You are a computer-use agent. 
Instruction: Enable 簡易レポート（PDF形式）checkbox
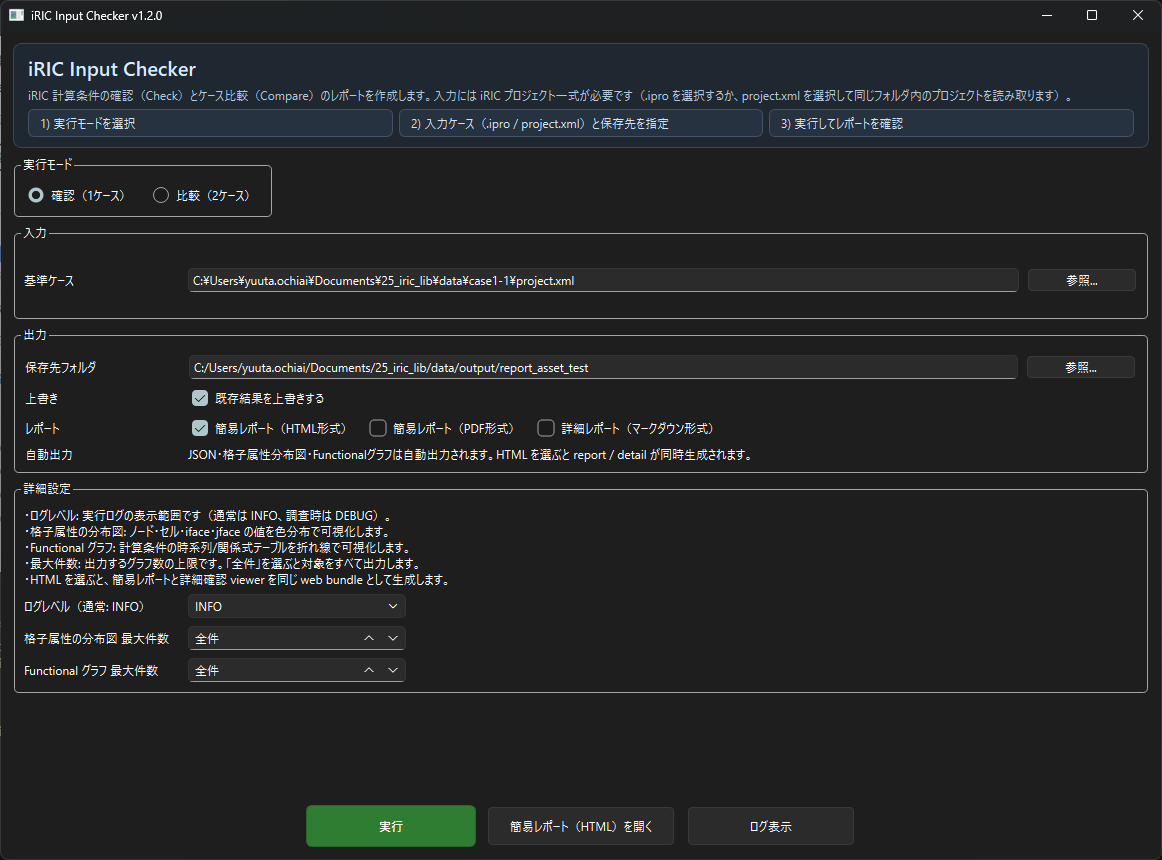point(378,428)
